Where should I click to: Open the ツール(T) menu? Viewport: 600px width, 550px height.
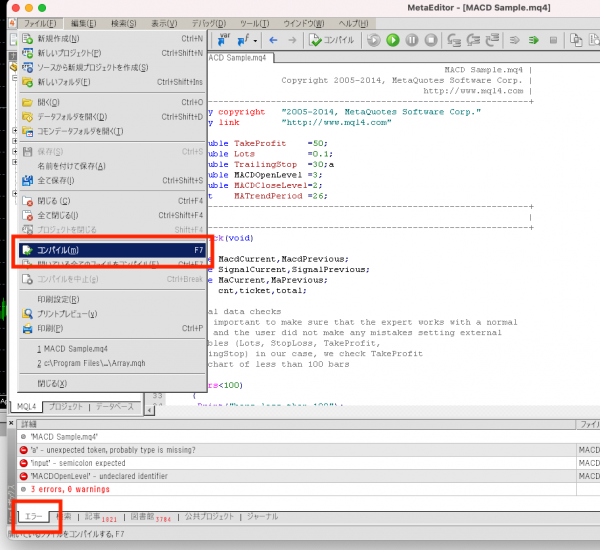254,24
